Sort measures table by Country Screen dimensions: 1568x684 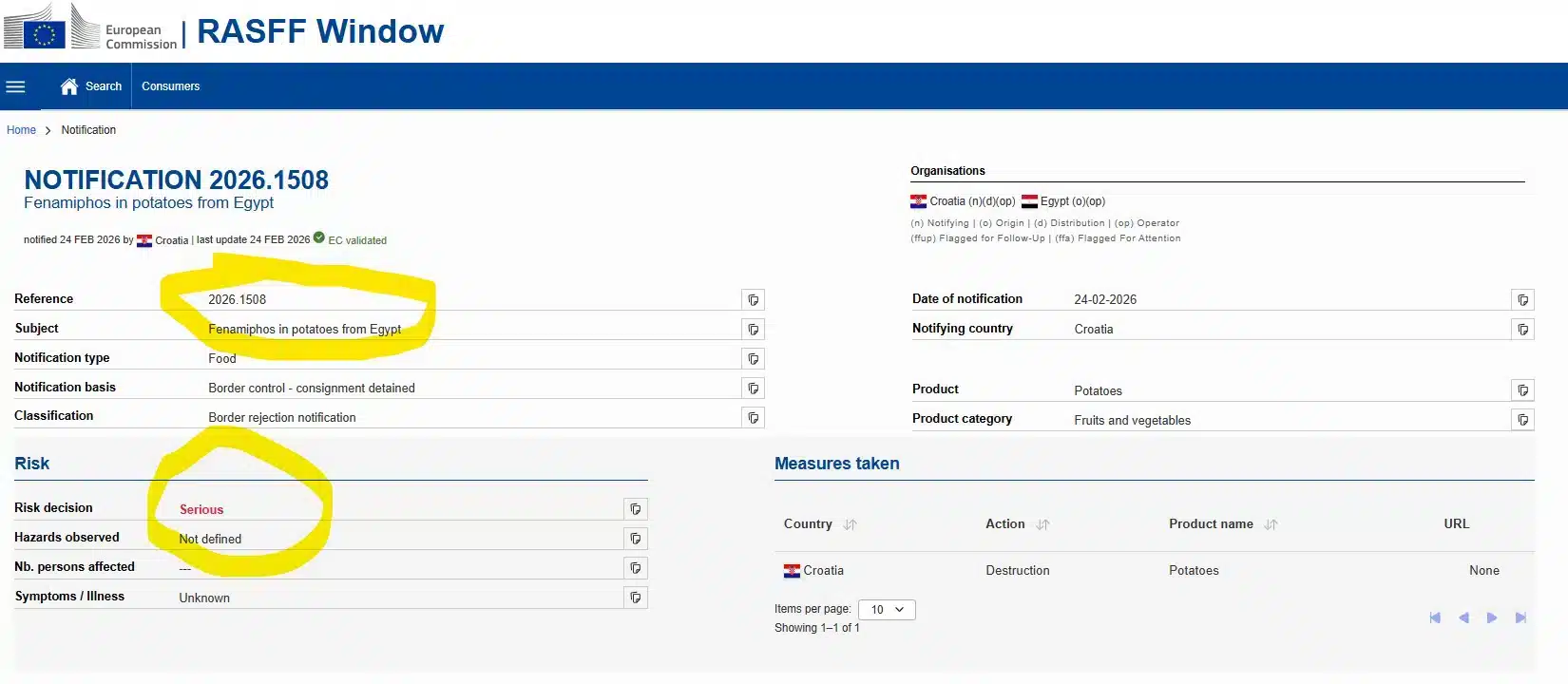[850, 524]
